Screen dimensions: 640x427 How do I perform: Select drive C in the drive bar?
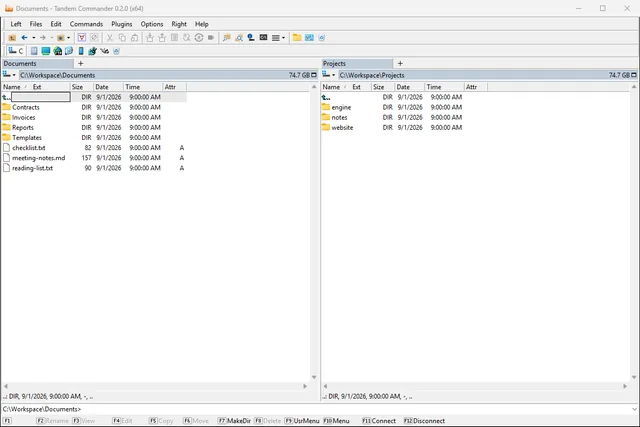pyautogui.click(x=16, y=51)
